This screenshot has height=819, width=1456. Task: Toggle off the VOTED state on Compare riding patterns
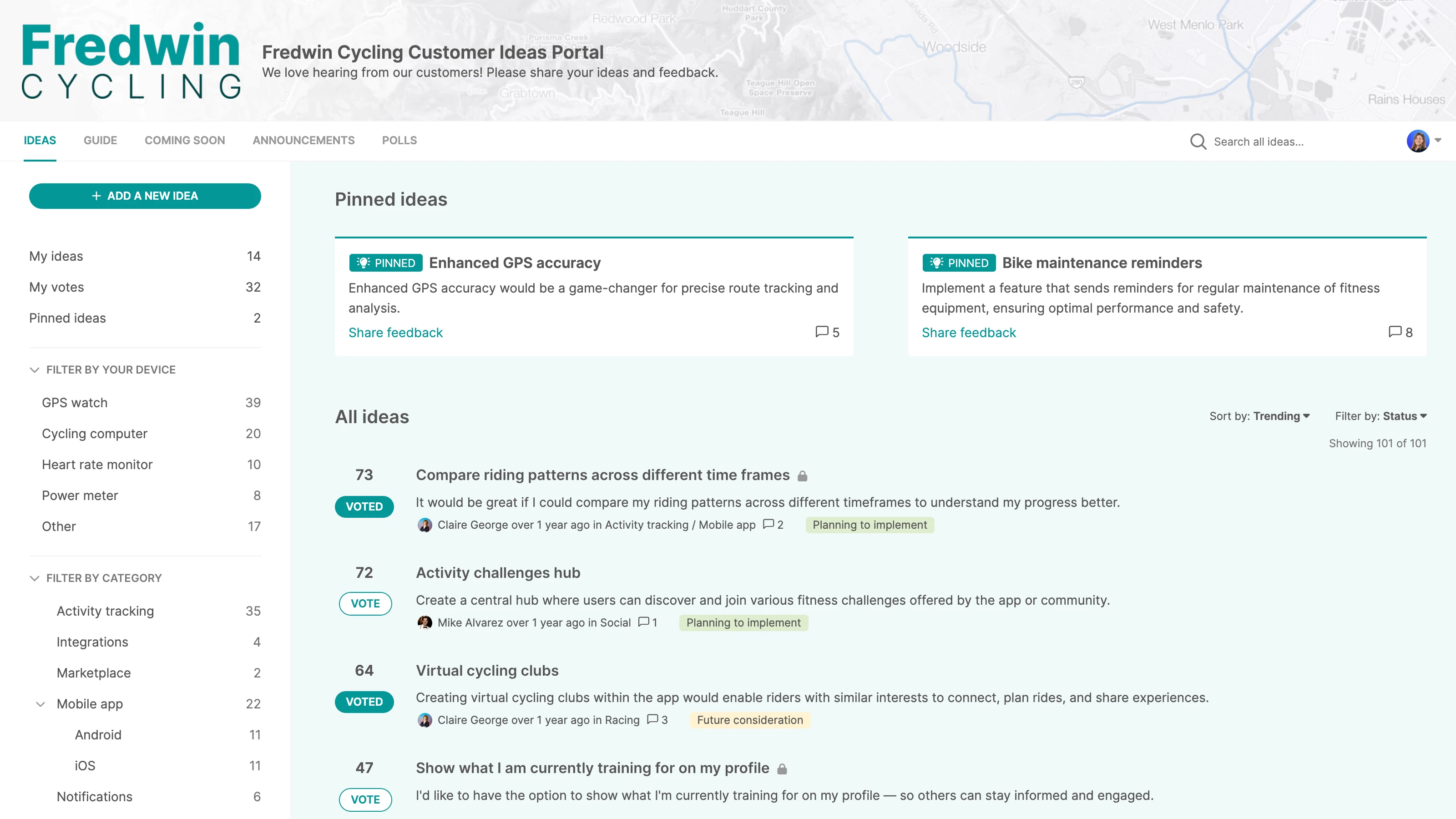pyautogui.click(x=364, y=507)
